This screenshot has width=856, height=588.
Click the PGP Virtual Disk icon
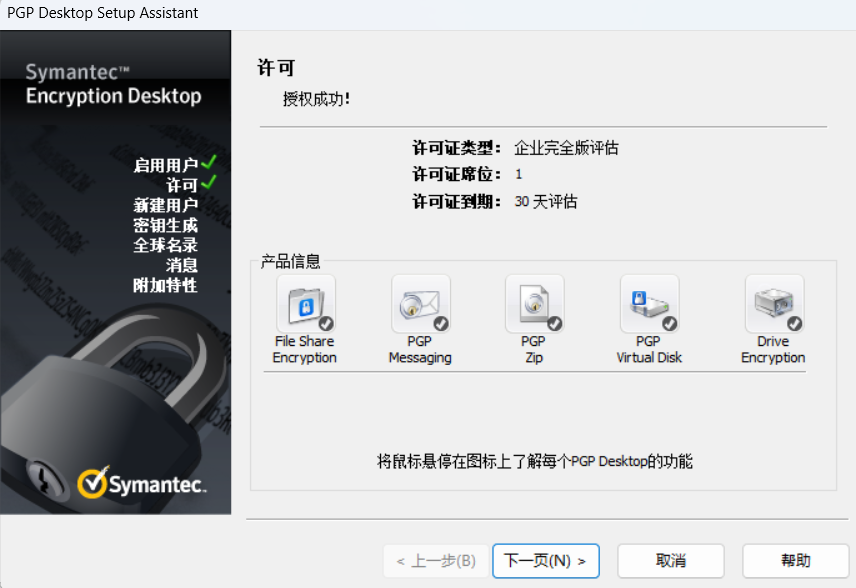coord(649,304)
